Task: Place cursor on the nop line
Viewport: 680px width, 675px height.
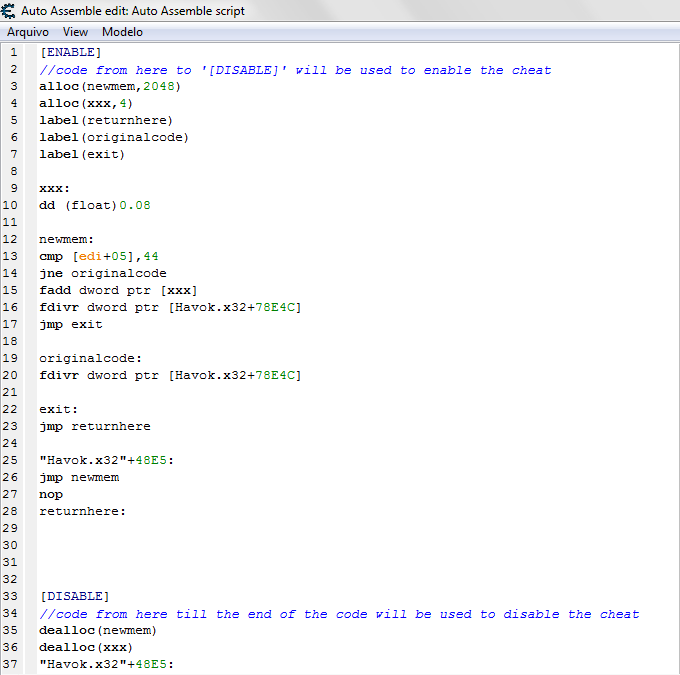Action: (51, 494)
